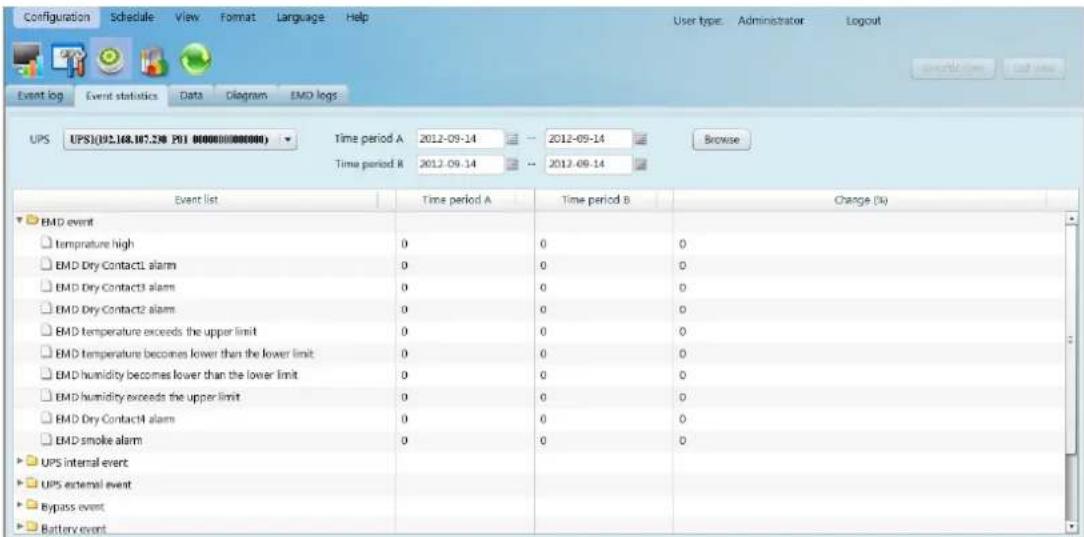Click the Logout link
This screenshot has height=537, width=1084.
(863, 21)
